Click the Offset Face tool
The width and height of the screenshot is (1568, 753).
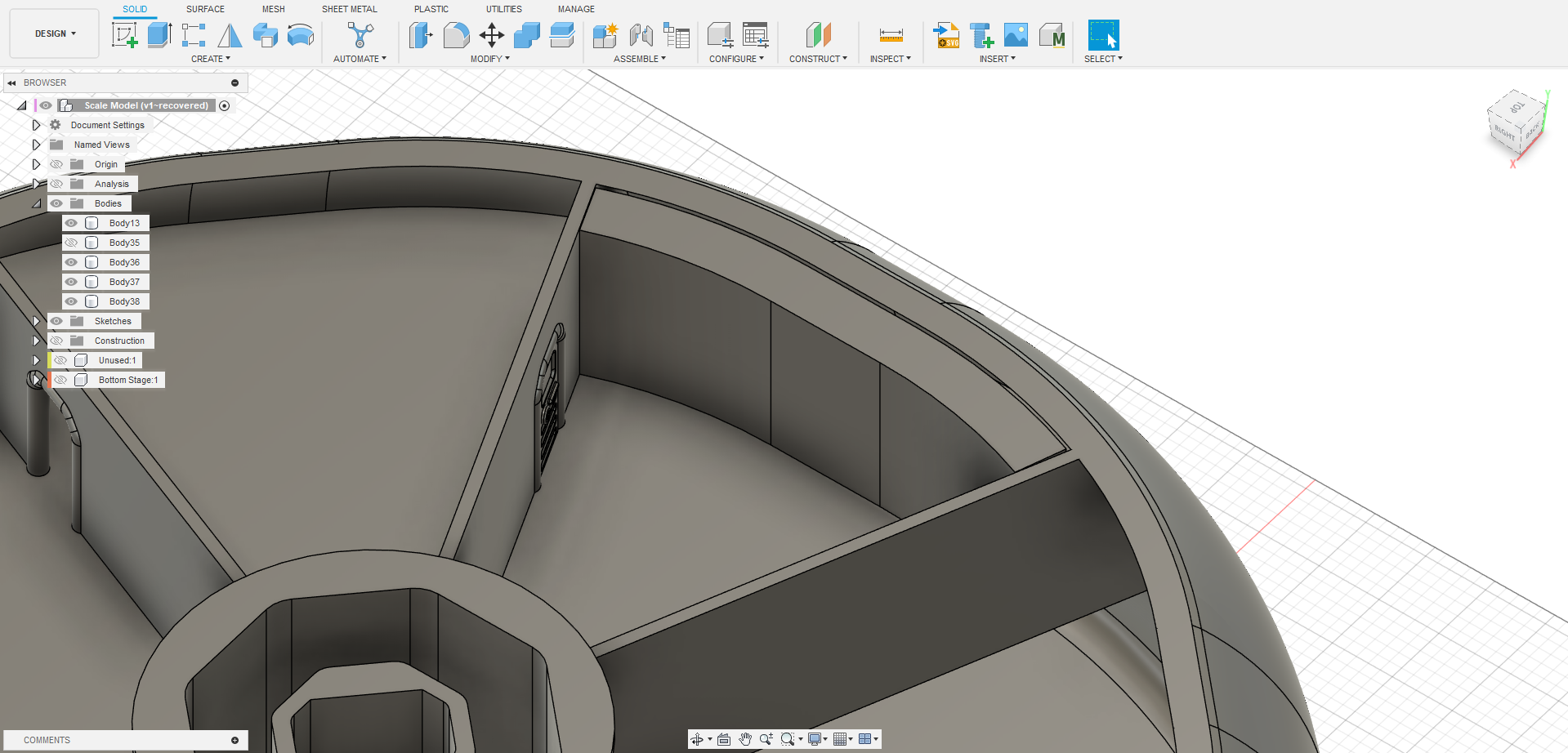coord(562,35)
